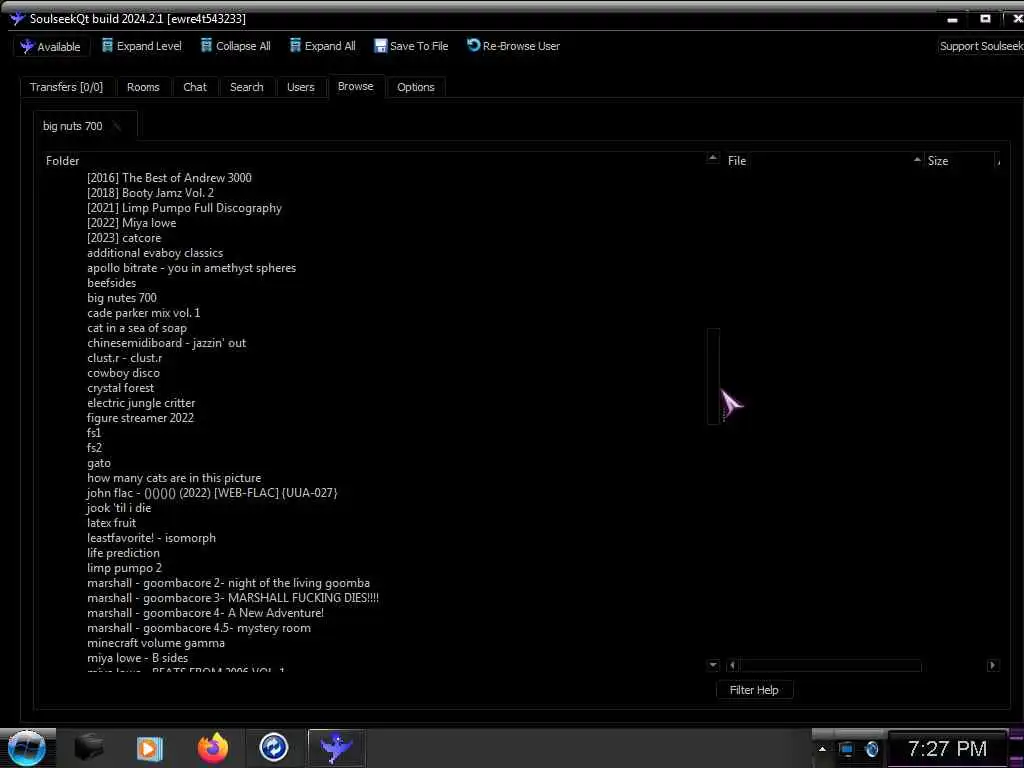Open the Users tab
This screenshot has height=768, width=1024.
click(x=300, y=87)
